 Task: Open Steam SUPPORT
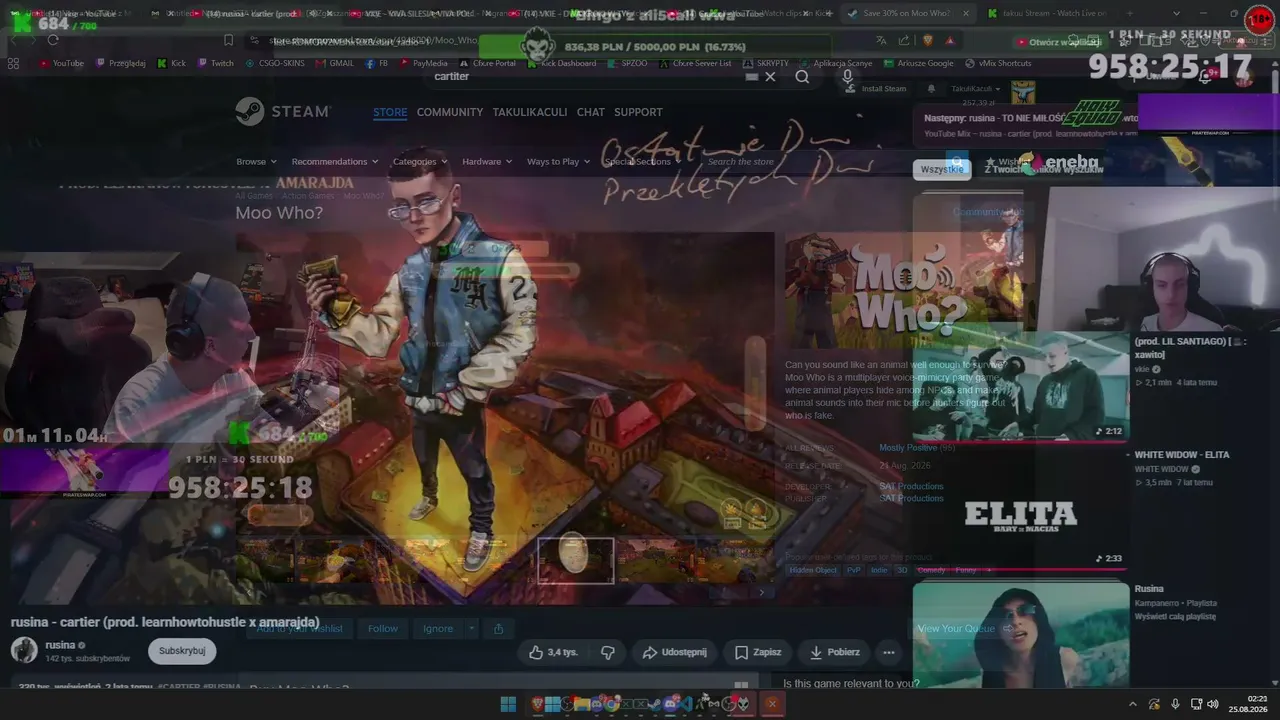coord(638,112)
